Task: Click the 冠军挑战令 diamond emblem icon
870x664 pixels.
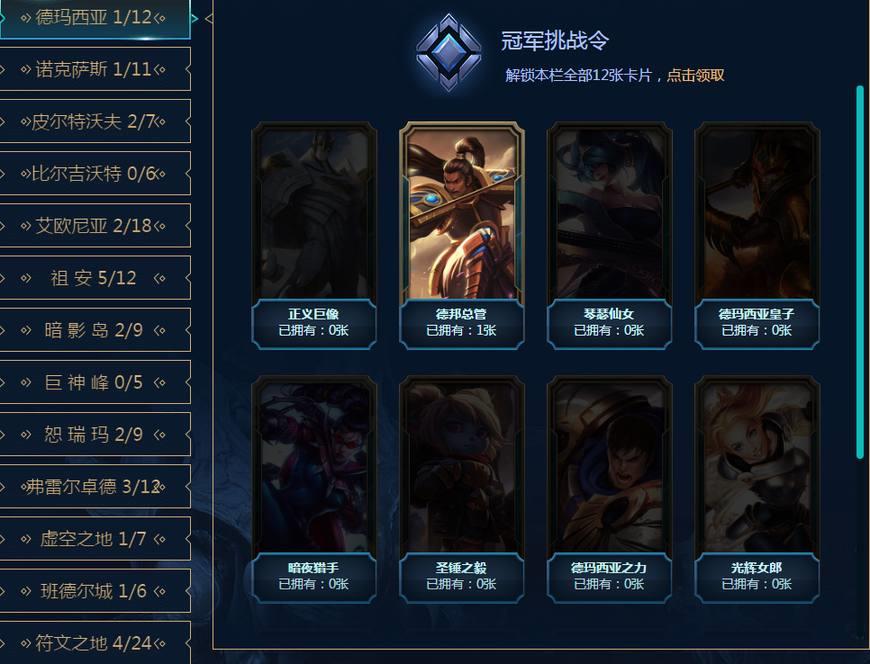Action: coord(448,53)
